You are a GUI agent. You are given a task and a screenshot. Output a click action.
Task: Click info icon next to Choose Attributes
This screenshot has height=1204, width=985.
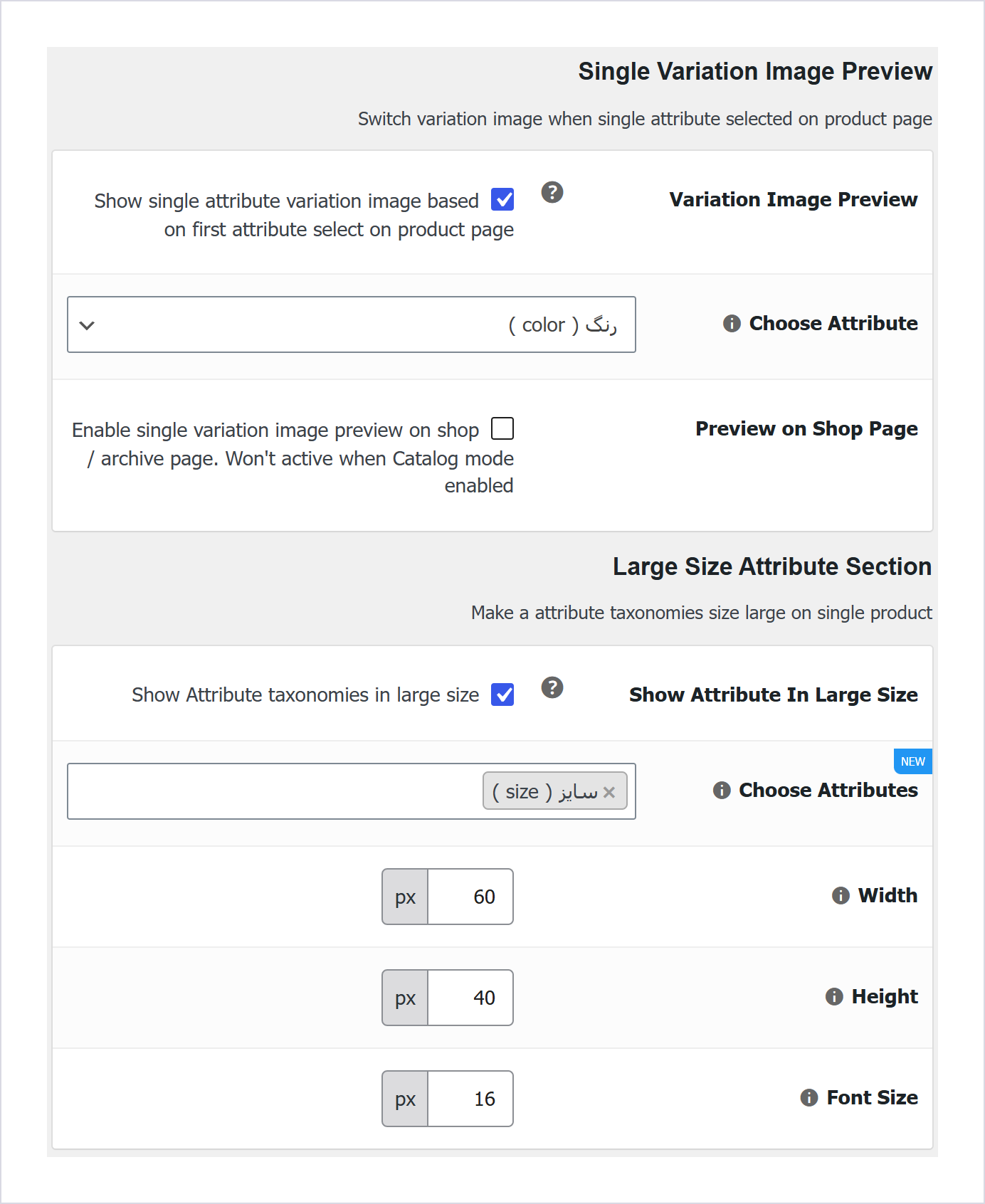click(x=722, y=791)
